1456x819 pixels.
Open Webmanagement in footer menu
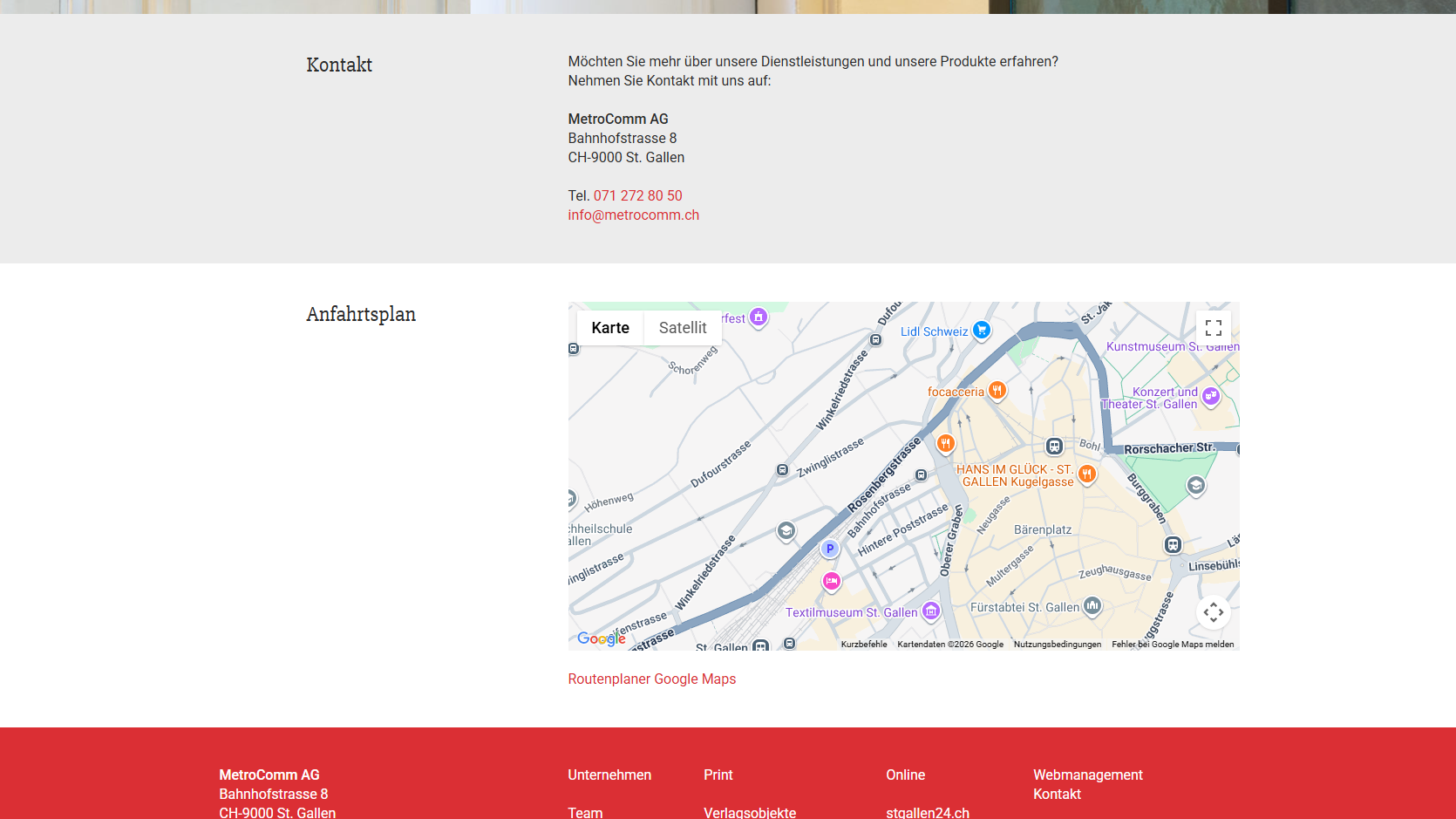(x=1087, y=775)
